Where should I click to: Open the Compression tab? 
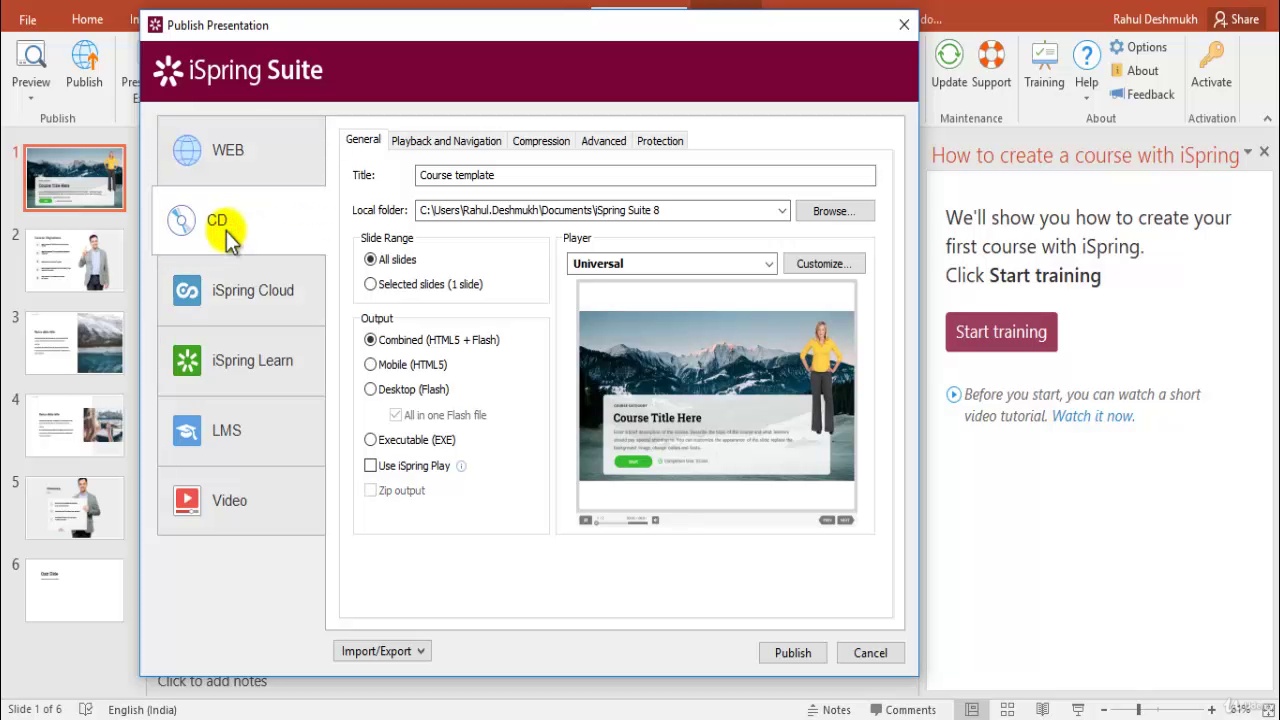(541, 141)
